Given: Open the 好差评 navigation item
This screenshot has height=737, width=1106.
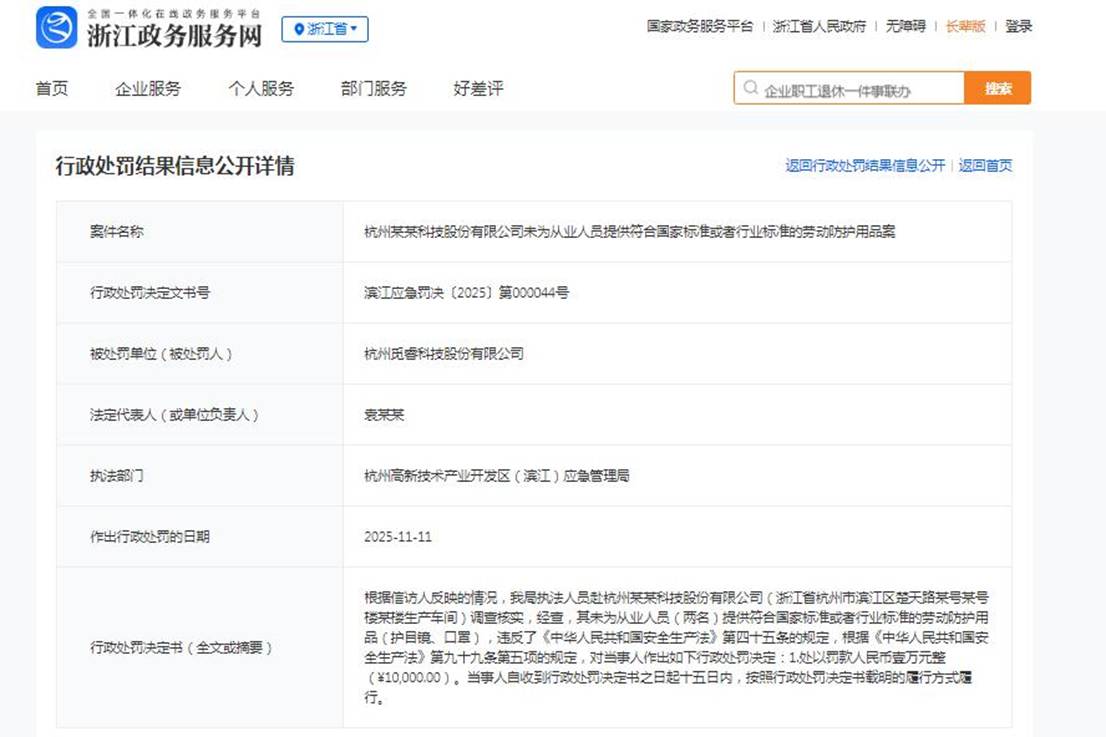Looking at the screenshot, I should click(478, 89).
